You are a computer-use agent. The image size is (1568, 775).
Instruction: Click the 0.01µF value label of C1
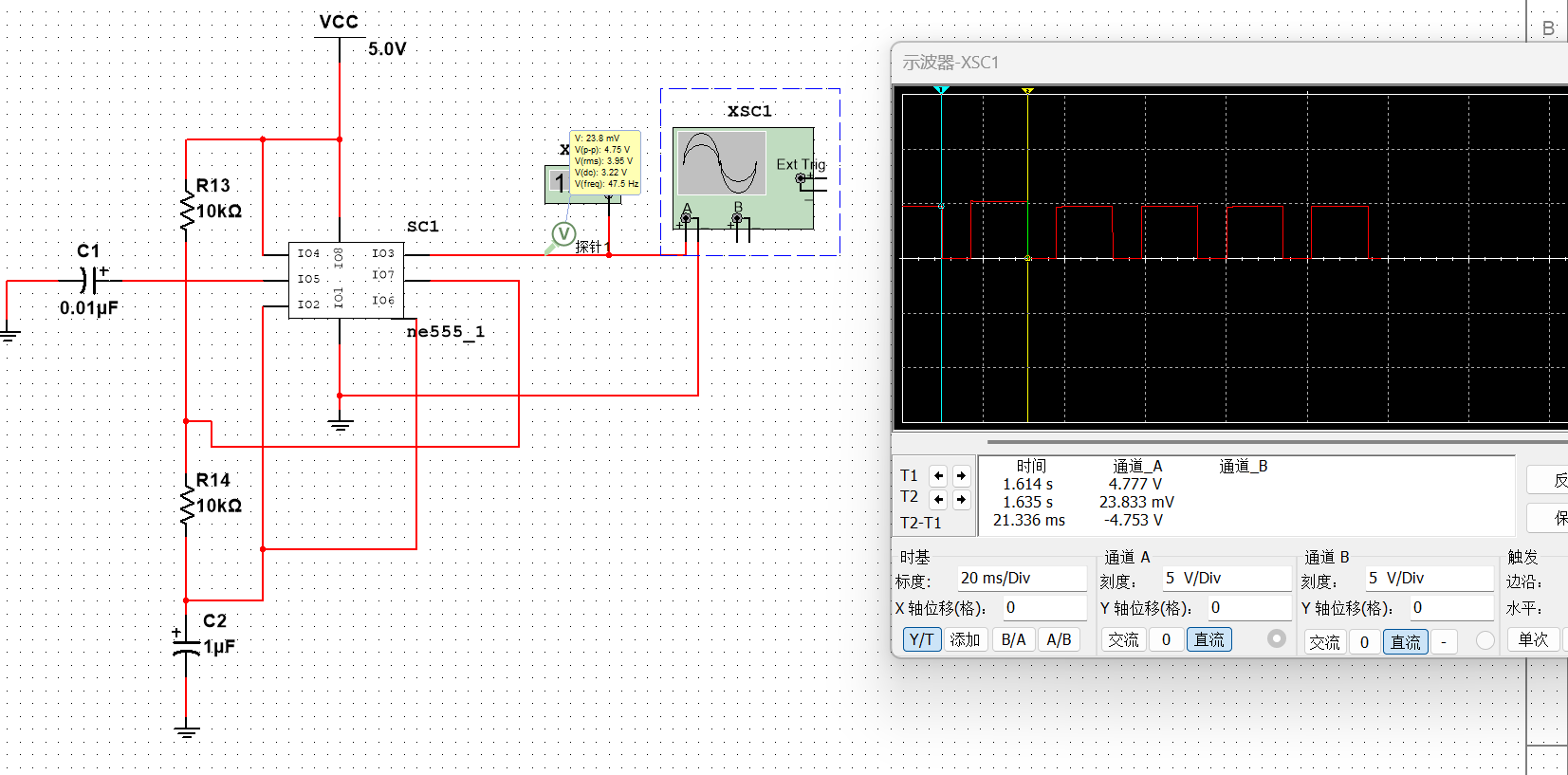[x=89, y=308]
